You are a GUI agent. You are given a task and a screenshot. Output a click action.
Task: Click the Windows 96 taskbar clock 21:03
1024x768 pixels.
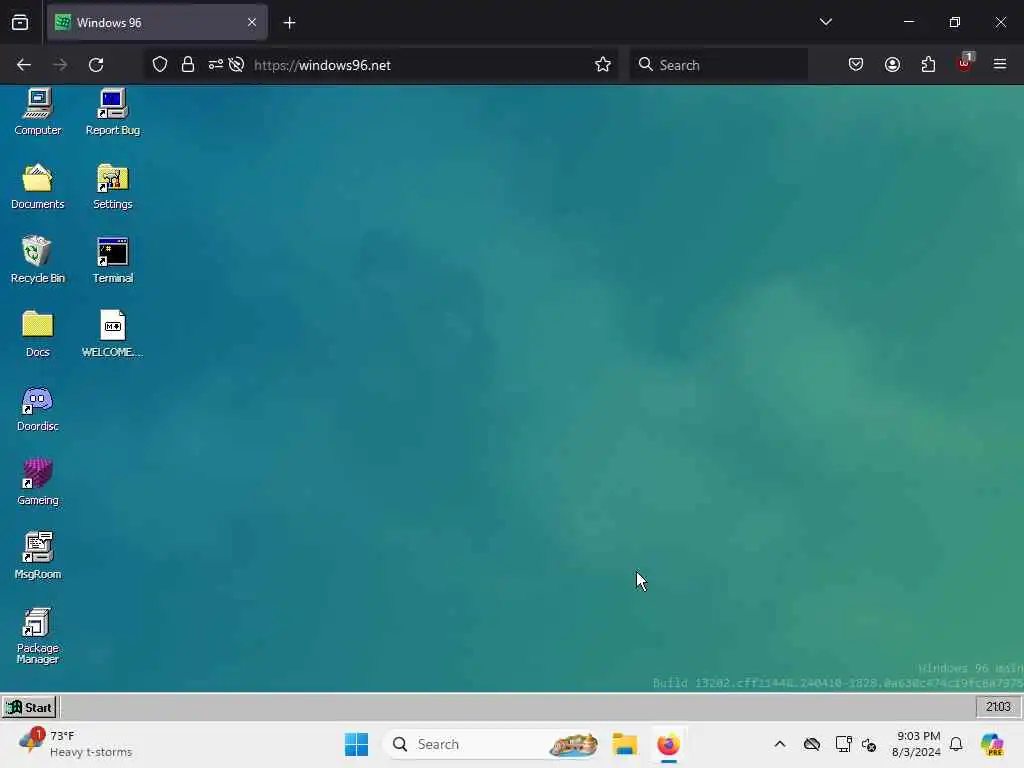click(998, 707)
